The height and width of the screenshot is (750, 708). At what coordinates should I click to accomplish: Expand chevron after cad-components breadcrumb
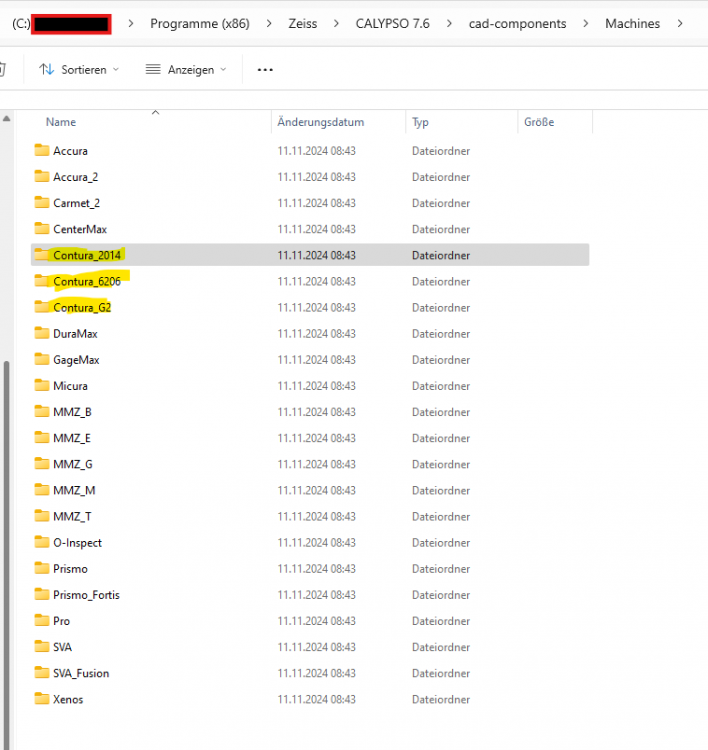(x=586, y=23)
